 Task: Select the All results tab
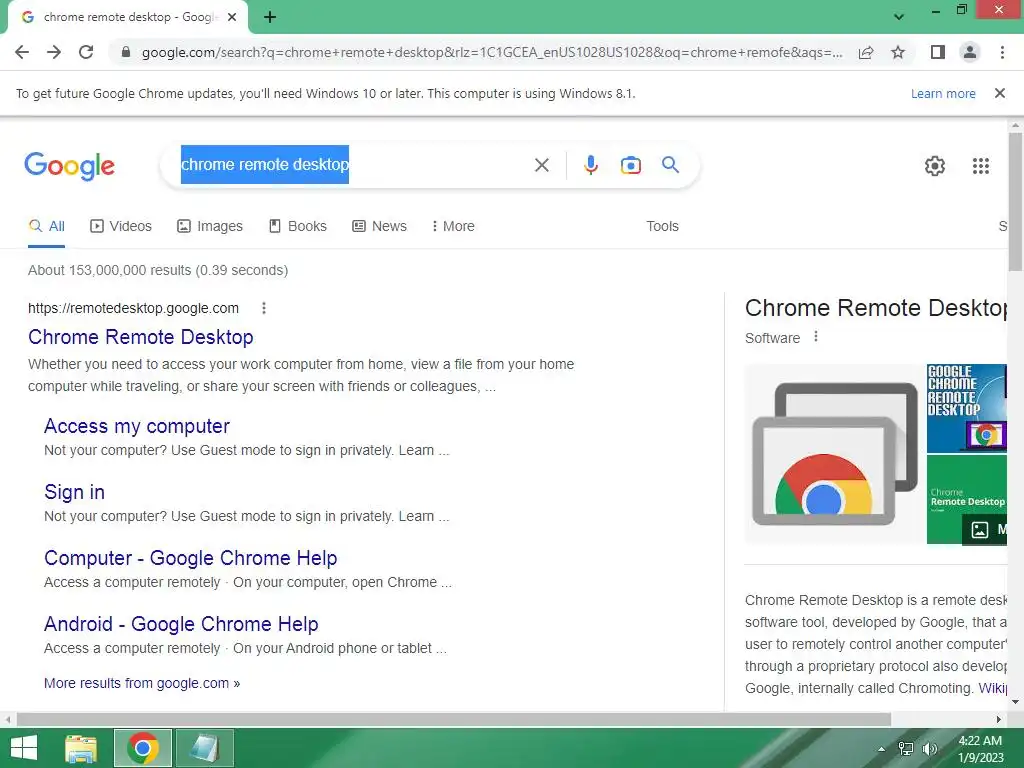click(46, 227)
